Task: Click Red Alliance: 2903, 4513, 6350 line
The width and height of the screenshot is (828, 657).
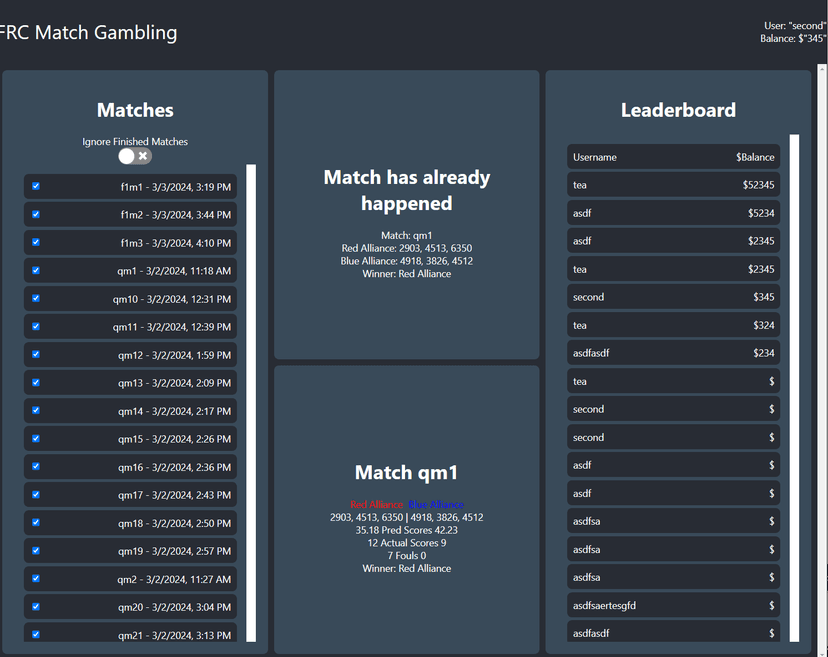Action: (x=407, y=248)
